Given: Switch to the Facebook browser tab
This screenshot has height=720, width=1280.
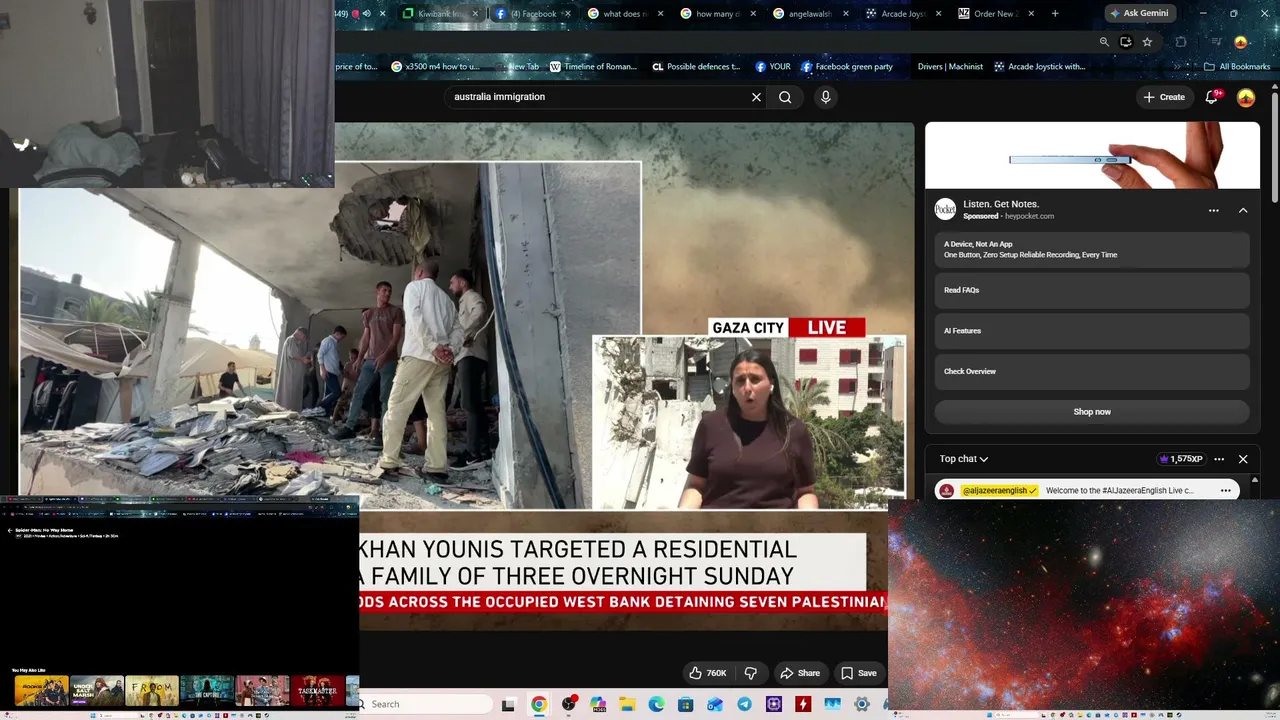Looking at the screenshot, I should coord(532,14).
